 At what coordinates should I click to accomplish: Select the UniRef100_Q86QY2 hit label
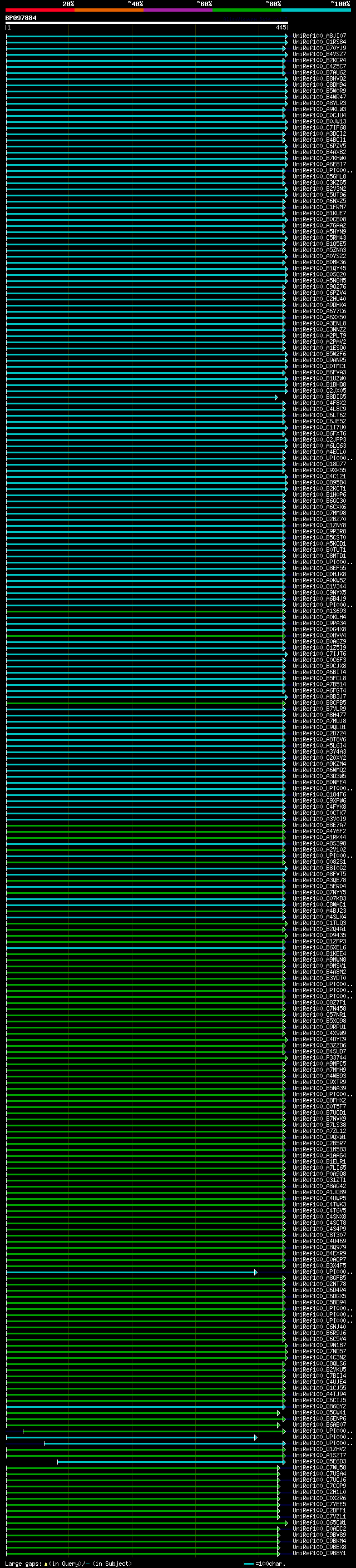tap(319, 1406)
